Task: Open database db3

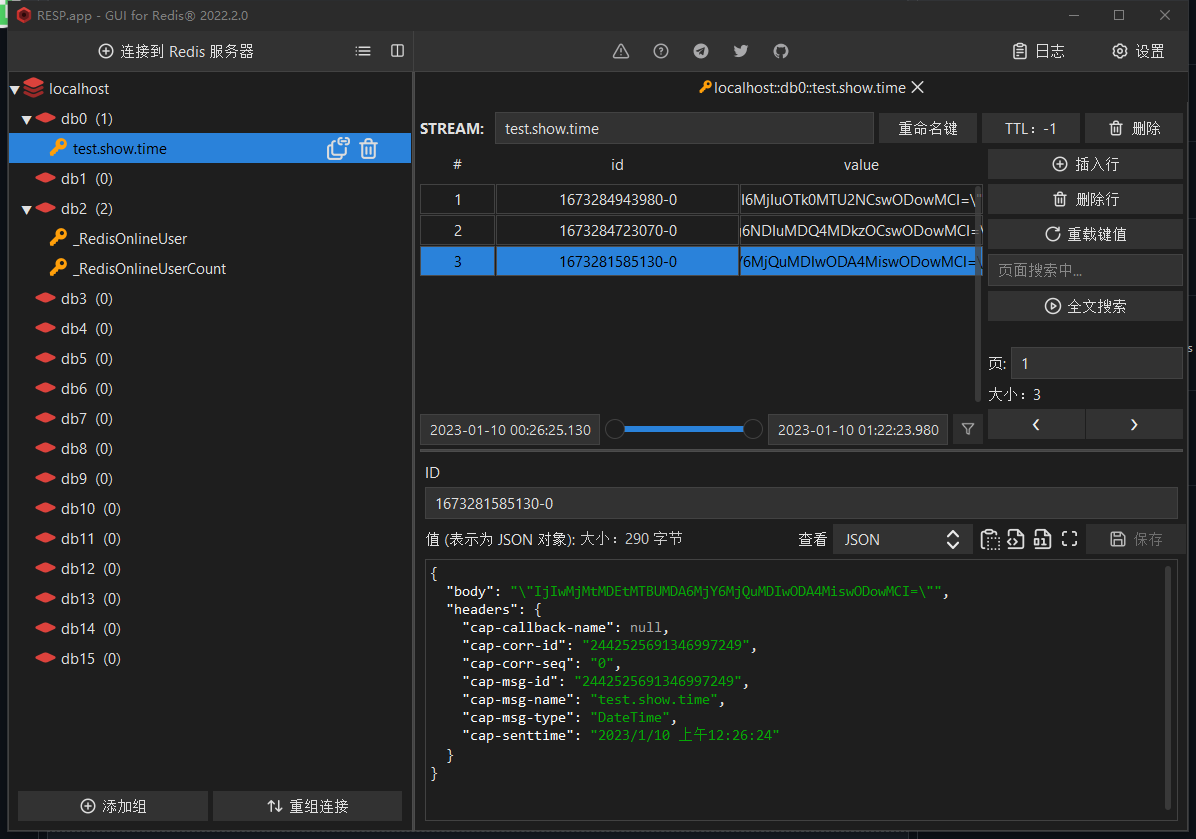Action: (86, 299)
